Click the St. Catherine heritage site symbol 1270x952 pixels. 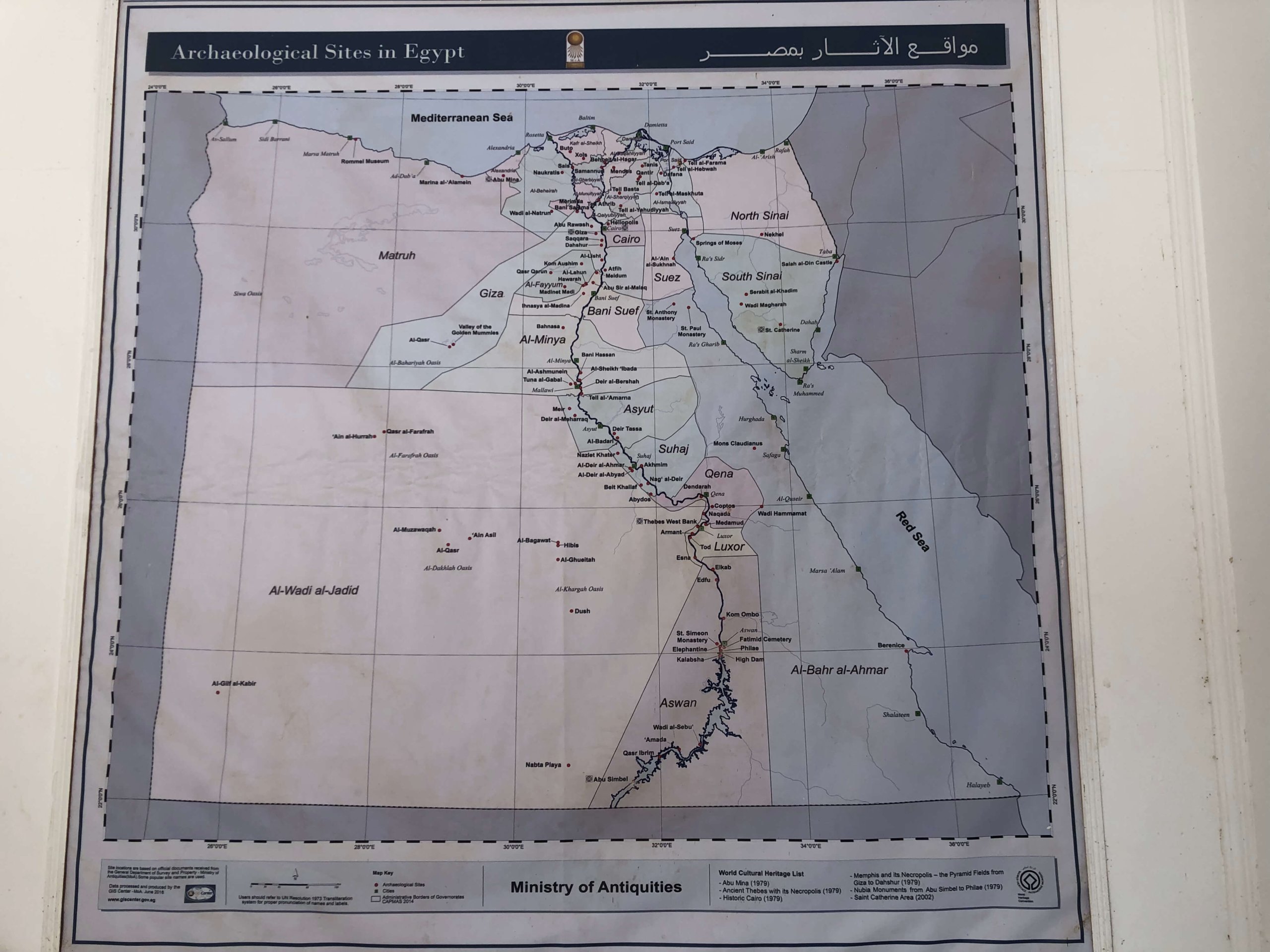click(761, 330)
